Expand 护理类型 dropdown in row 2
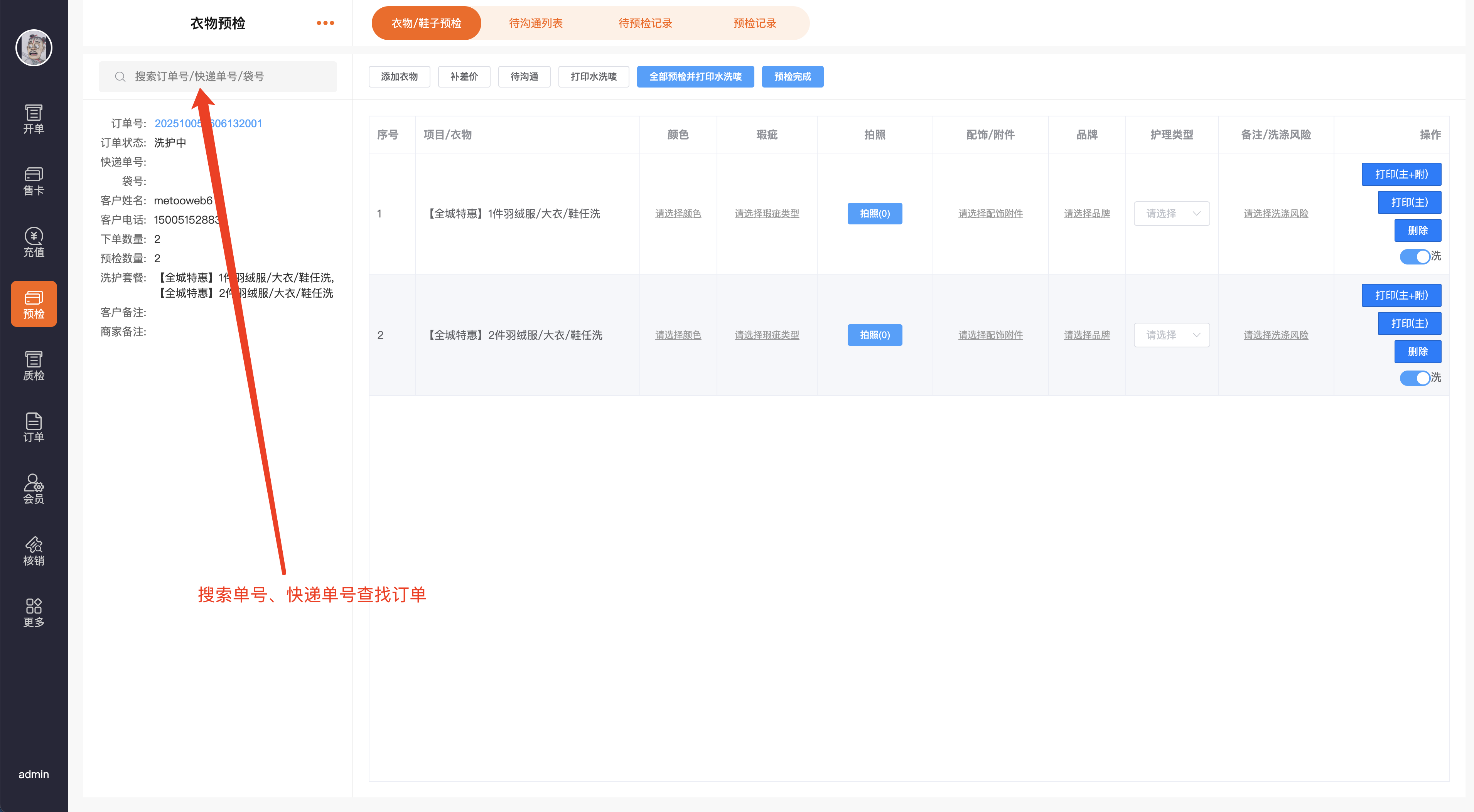Image resolution: width=1474 pixels, height=812 pixels. point(1171,335)
